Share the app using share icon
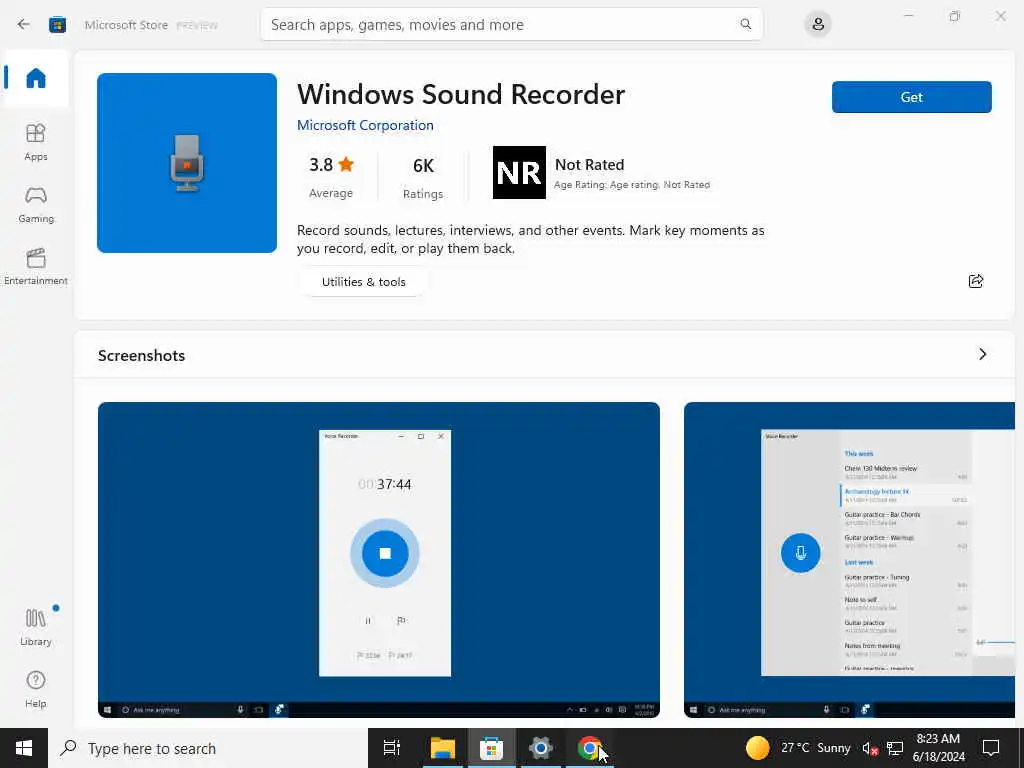1024x768 pixels. click(x=976, y=281)
